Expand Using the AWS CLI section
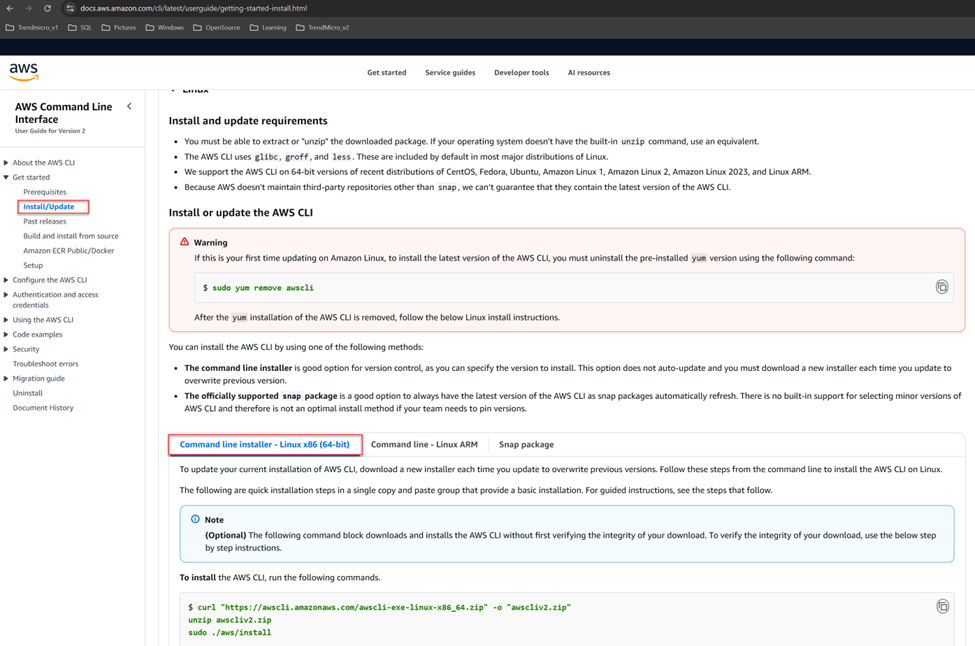 point(6,320)
